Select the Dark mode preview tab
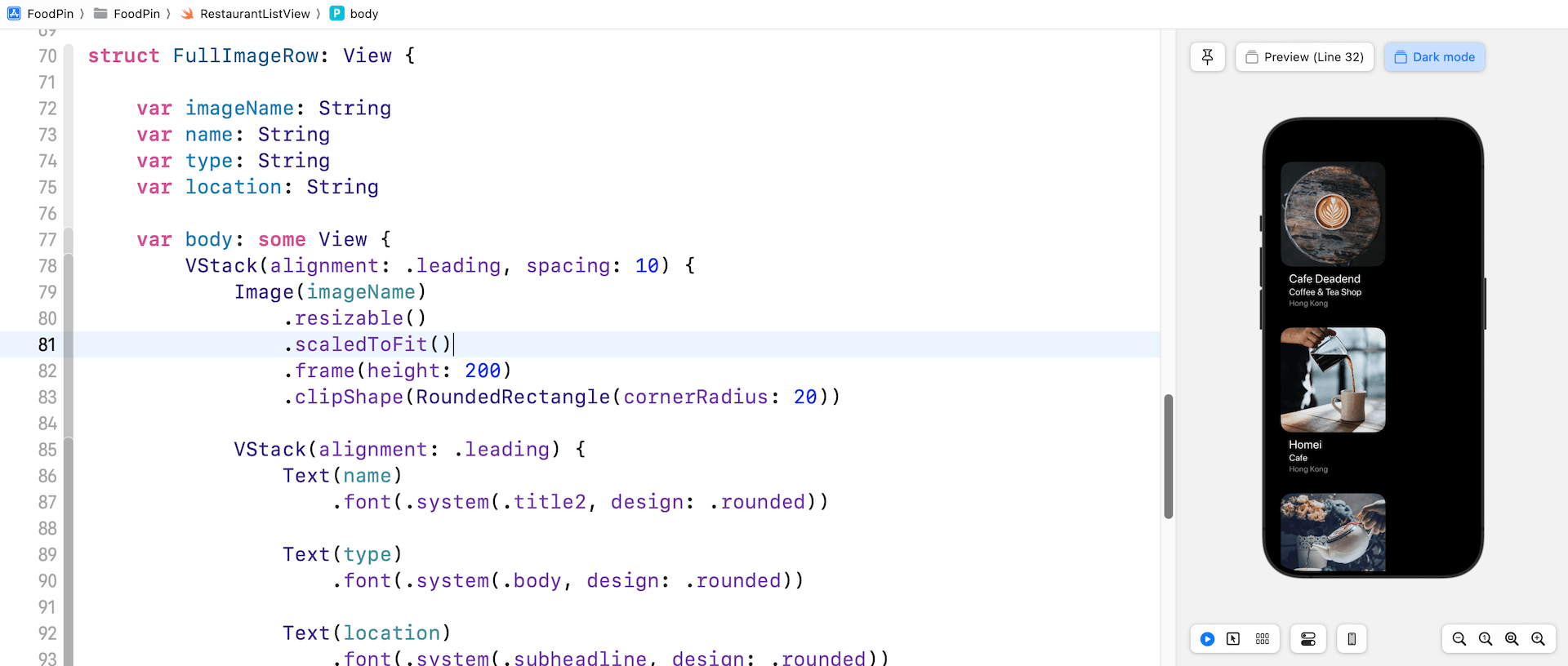The image size is (1568, 666). click(1434, 57)
